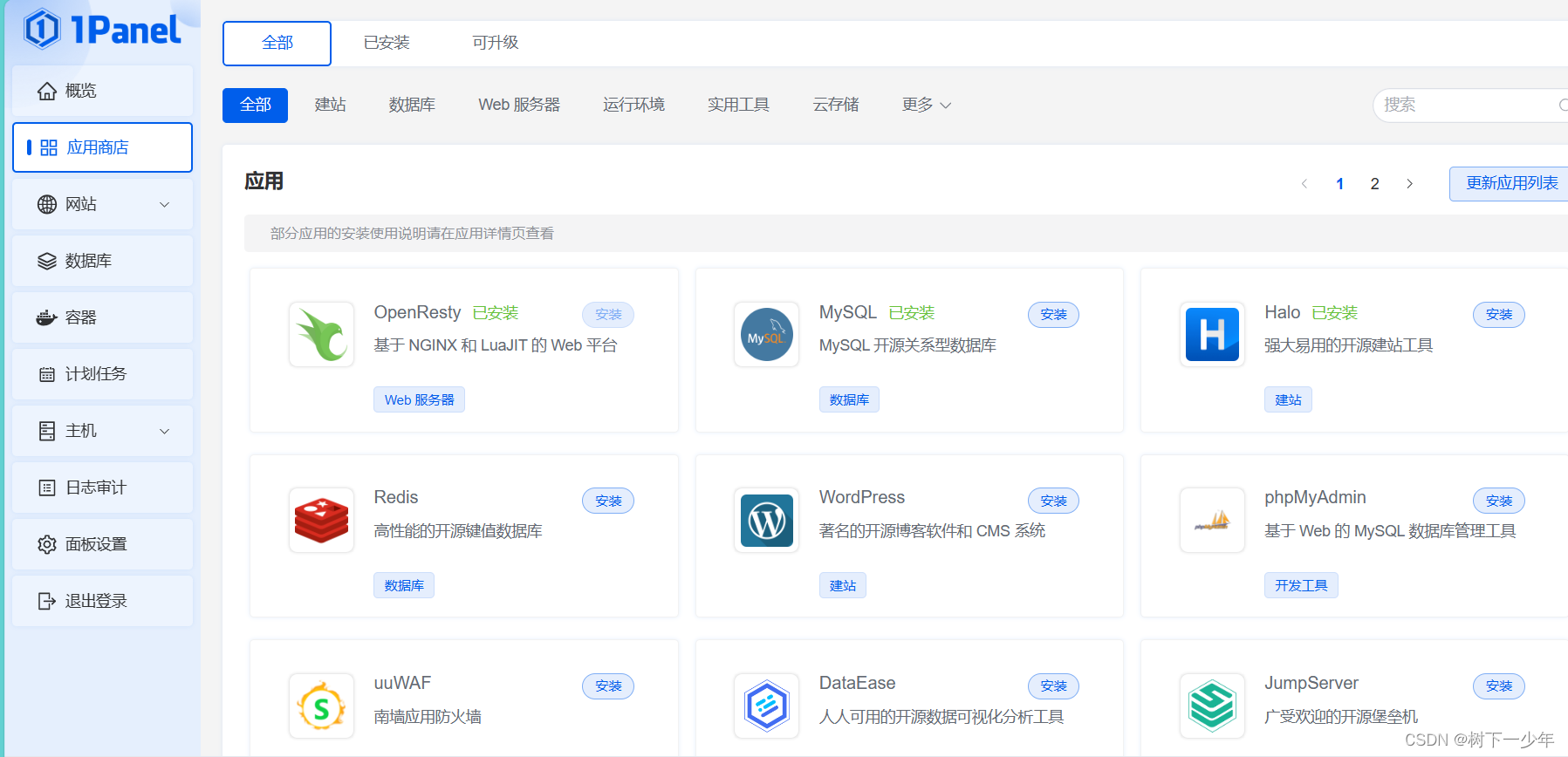1568x757 pixels.
Task: Go to page 2
Action: coord(1374,184)
